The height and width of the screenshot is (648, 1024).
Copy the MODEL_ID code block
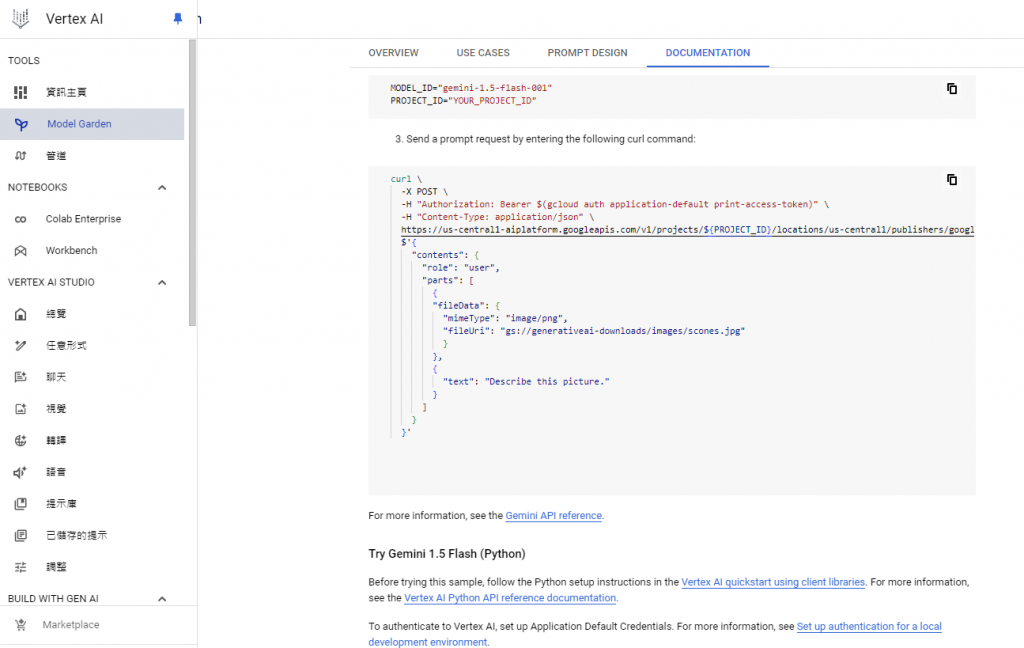952,88
